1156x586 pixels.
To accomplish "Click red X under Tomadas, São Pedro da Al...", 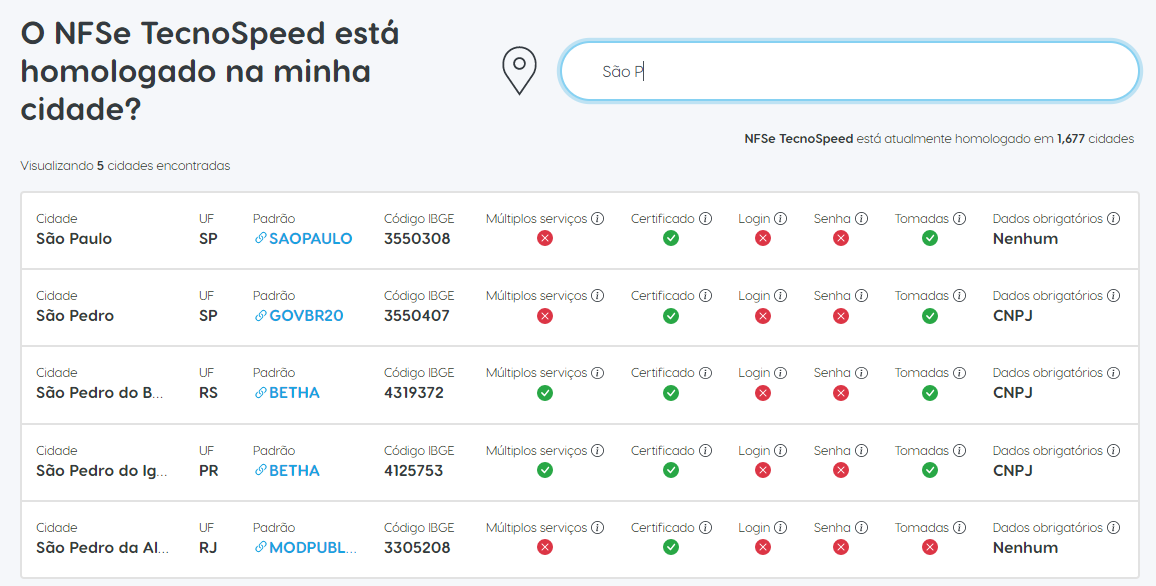I will coord(930,548).
